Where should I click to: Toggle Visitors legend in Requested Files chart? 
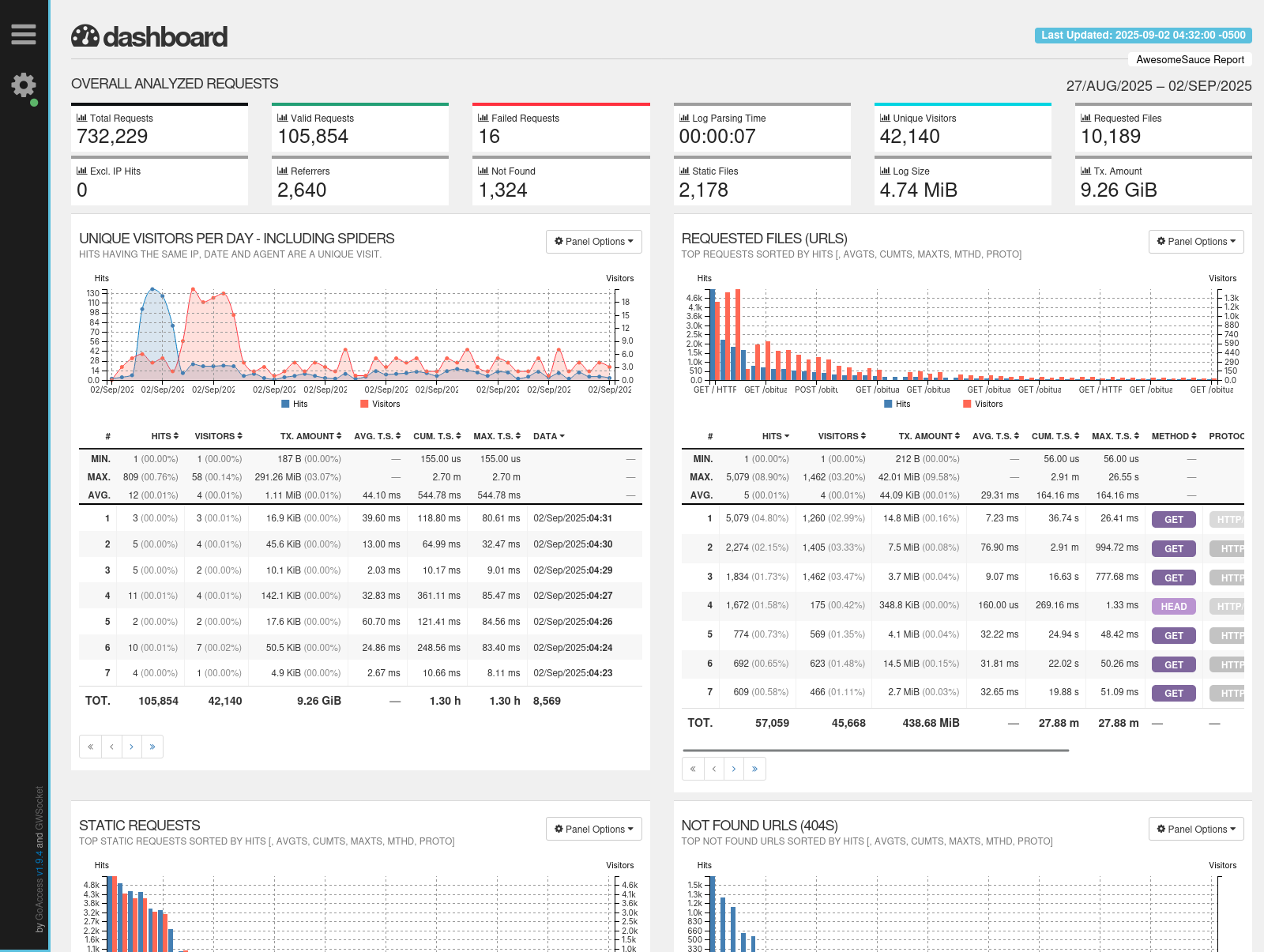(983, 404)
